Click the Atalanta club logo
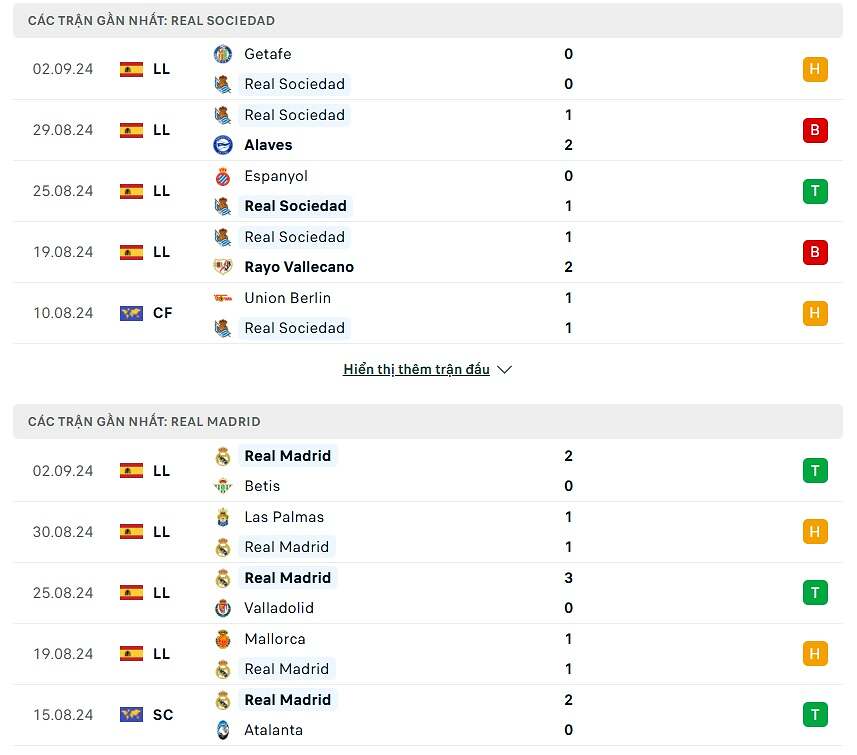The width and height of the screenshot is (857, 755). tap(223, 730)
